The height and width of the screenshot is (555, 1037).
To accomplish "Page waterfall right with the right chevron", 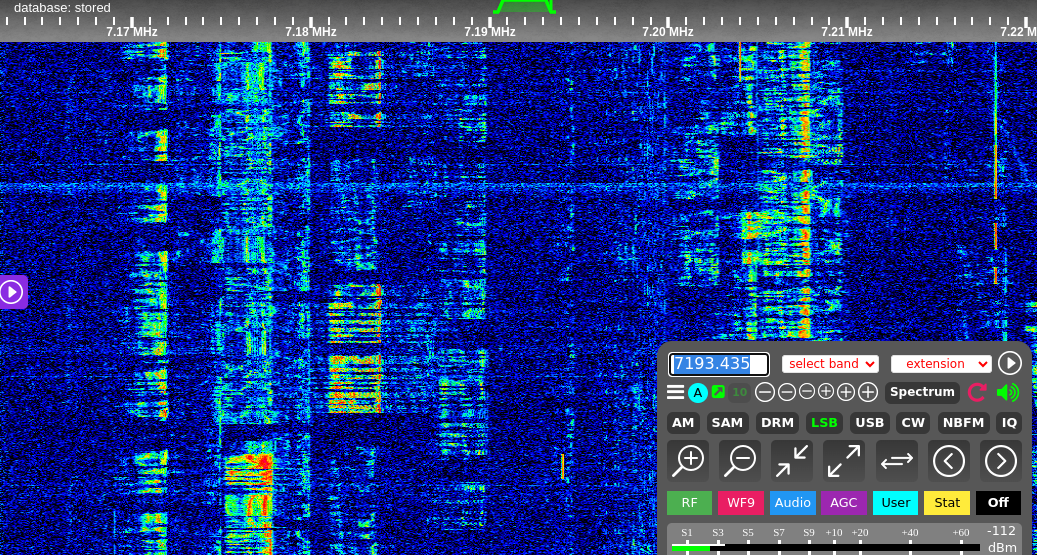I will (1000, 461).
